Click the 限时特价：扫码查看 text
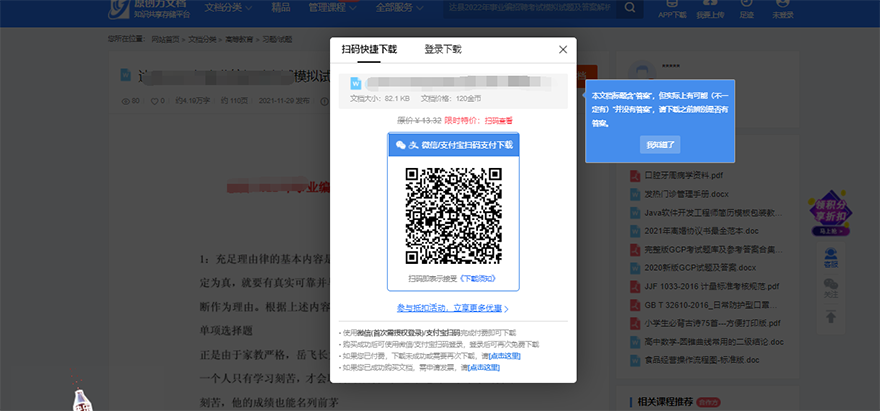Viewport: 880px width, 411px height. click(x=479, y=120)
